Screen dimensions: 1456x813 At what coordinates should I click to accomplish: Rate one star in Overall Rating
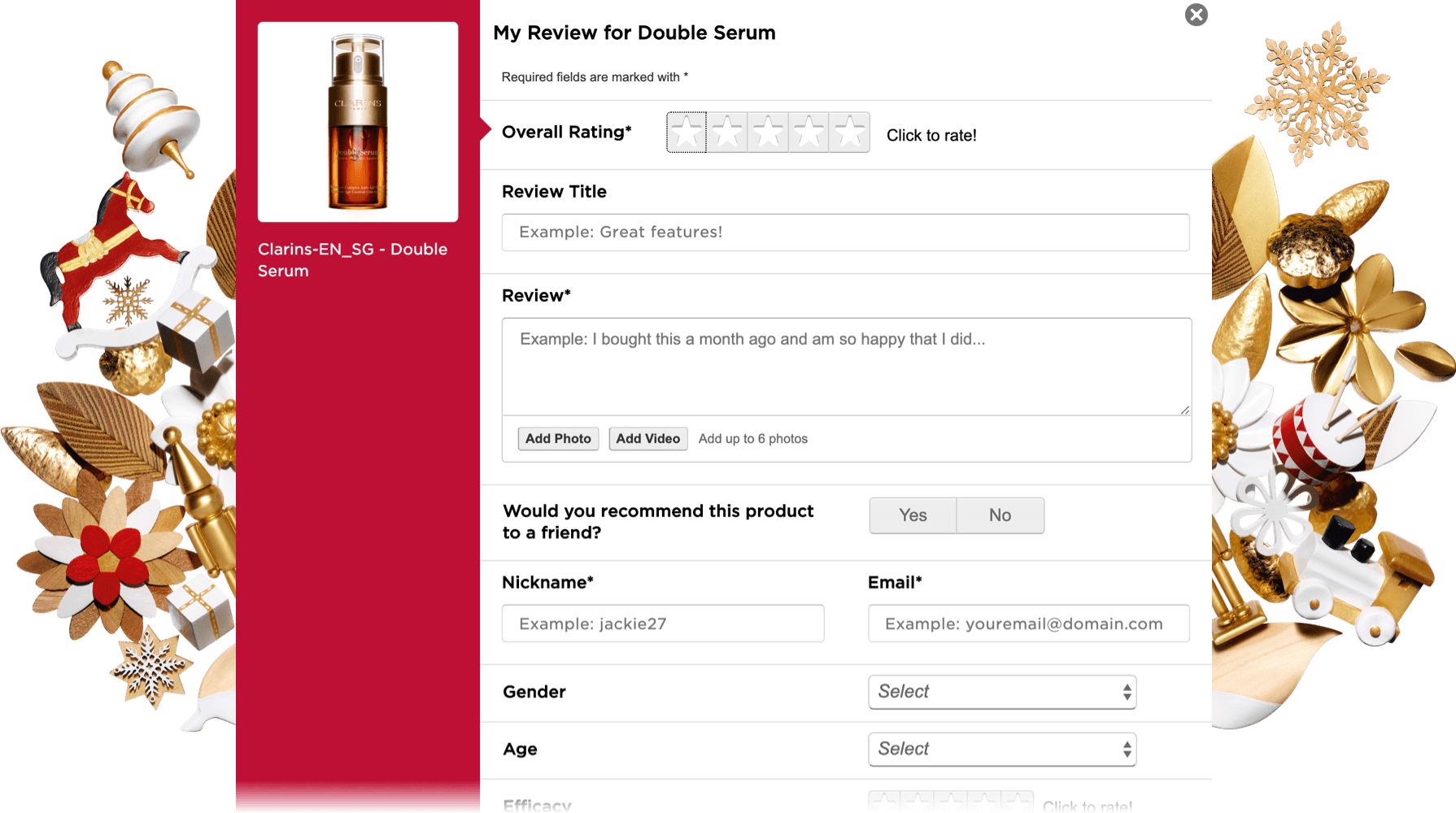tap(687, 133)
